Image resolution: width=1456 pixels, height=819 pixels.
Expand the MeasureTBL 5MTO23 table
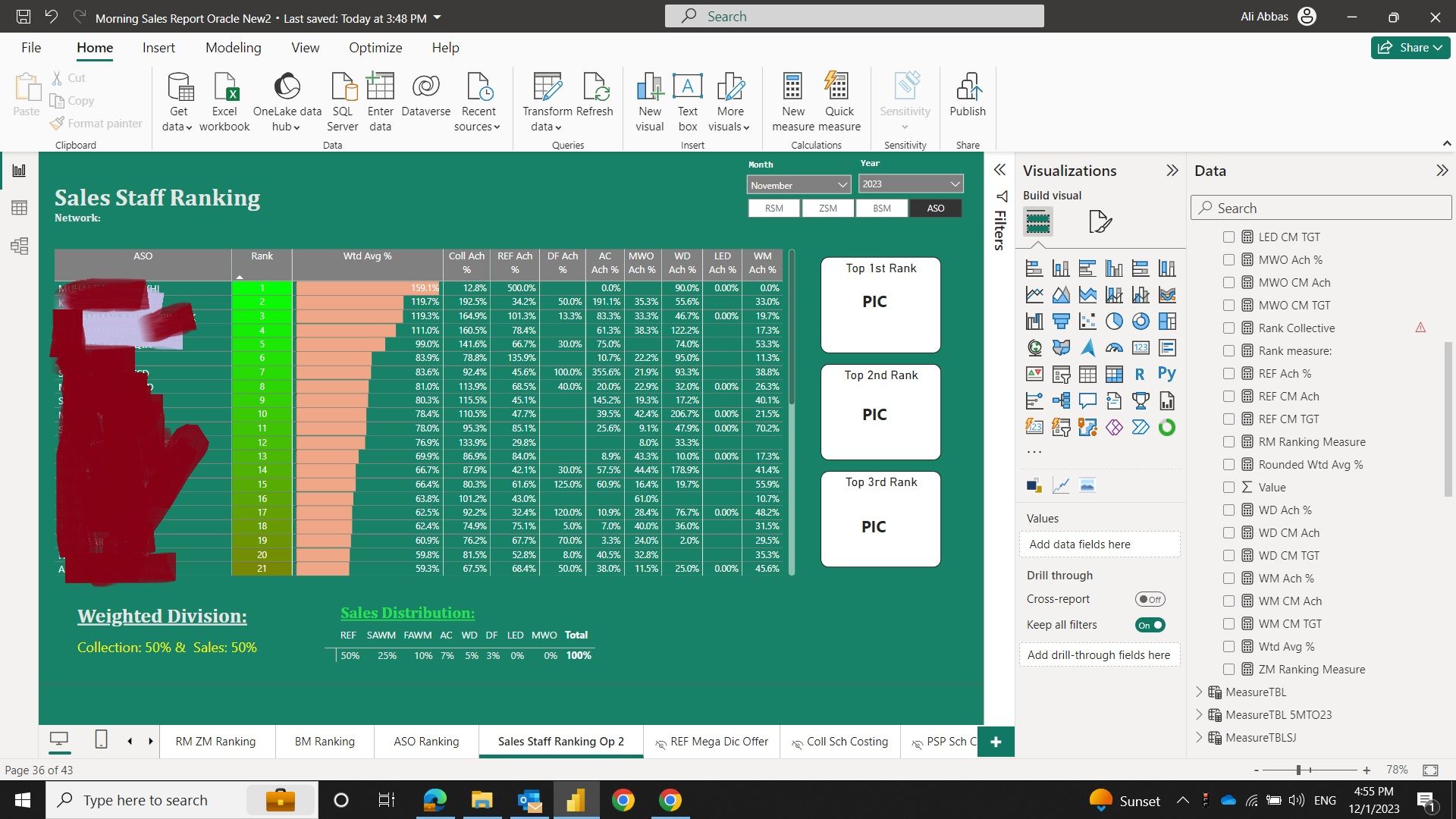coord(1199,714)
